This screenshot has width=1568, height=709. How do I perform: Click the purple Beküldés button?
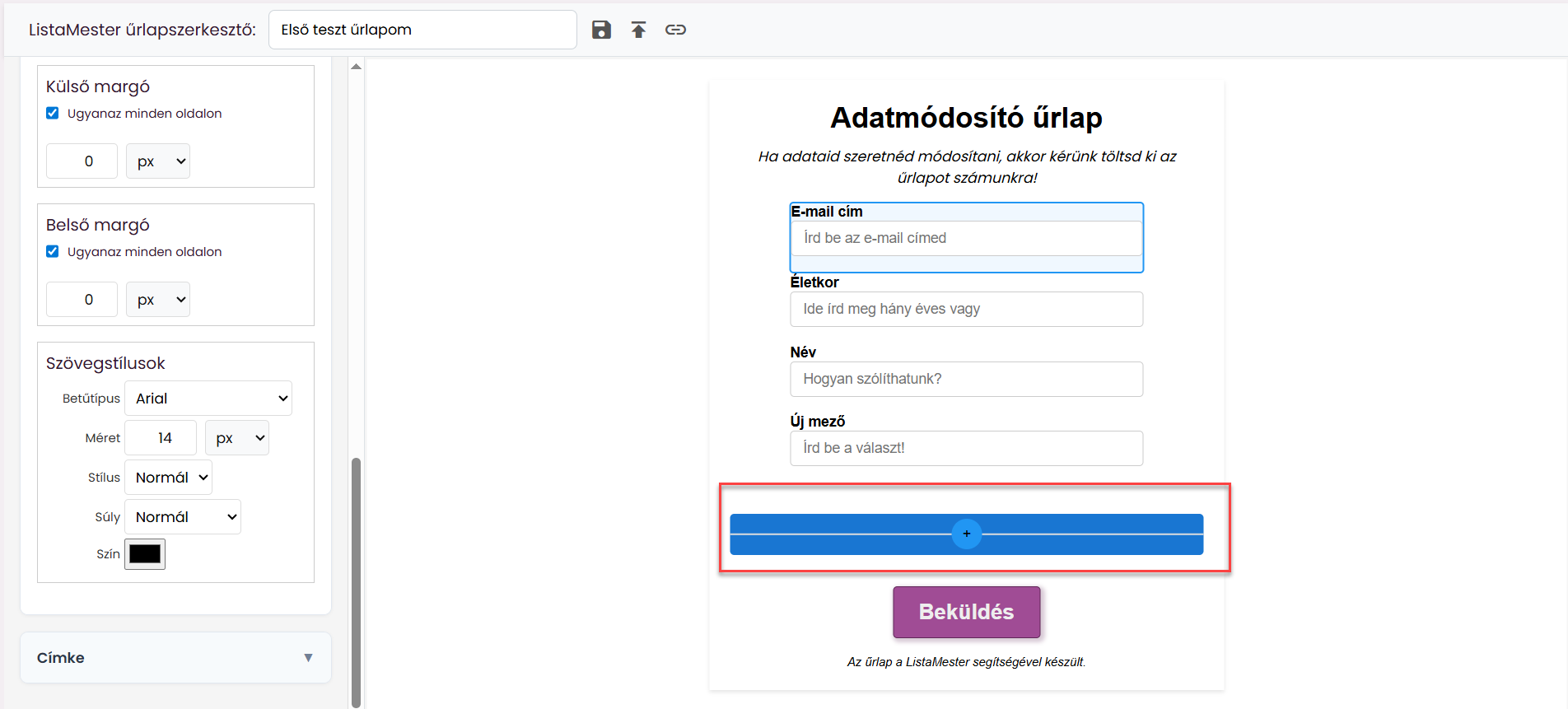click(967, 612)
